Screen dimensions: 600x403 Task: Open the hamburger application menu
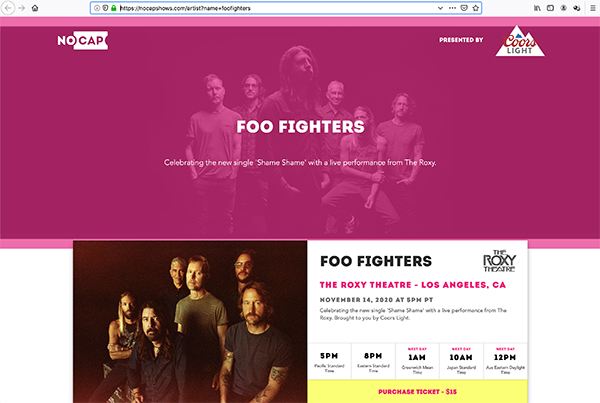pyautogui.click(x=593, y=8)
